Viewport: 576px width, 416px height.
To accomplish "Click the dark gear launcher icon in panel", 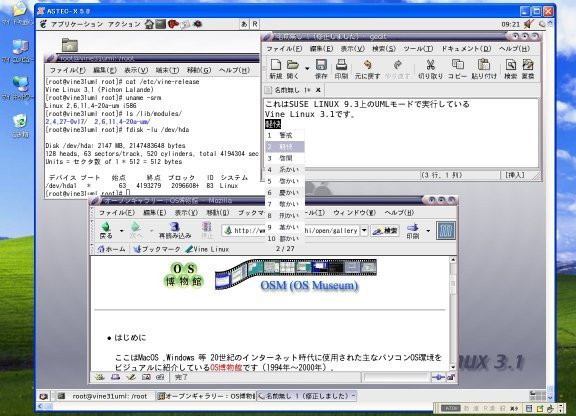I will (198, 24).
